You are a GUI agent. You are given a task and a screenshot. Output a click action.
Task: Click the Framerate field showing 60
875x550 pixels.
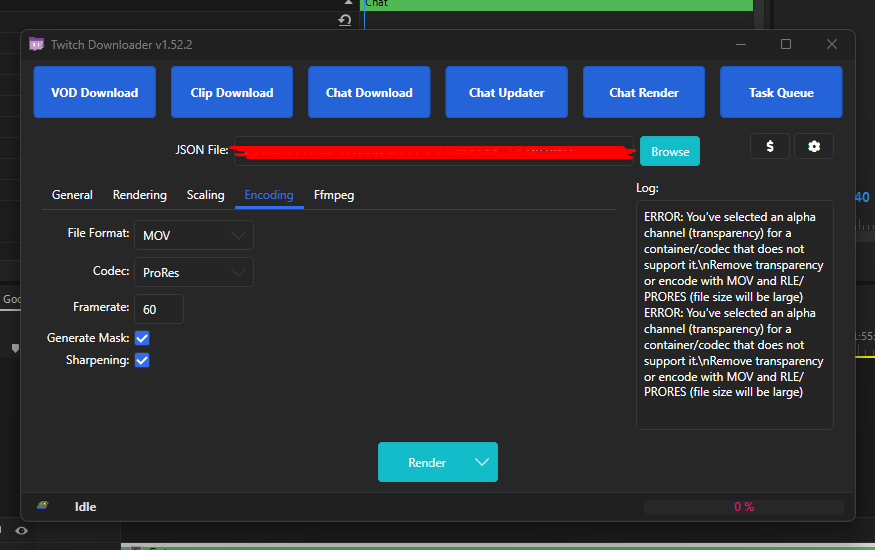point(158,309)
